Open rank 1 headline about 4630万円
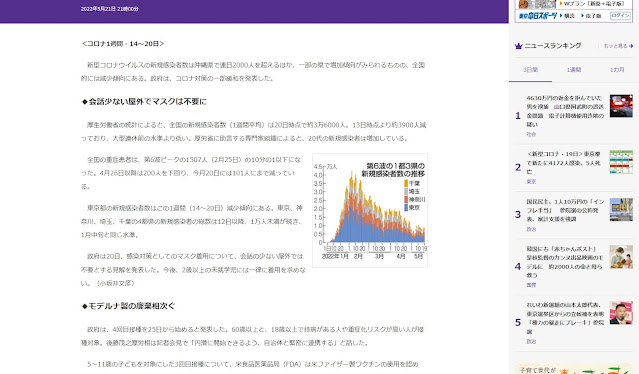 tap(565, 111)
